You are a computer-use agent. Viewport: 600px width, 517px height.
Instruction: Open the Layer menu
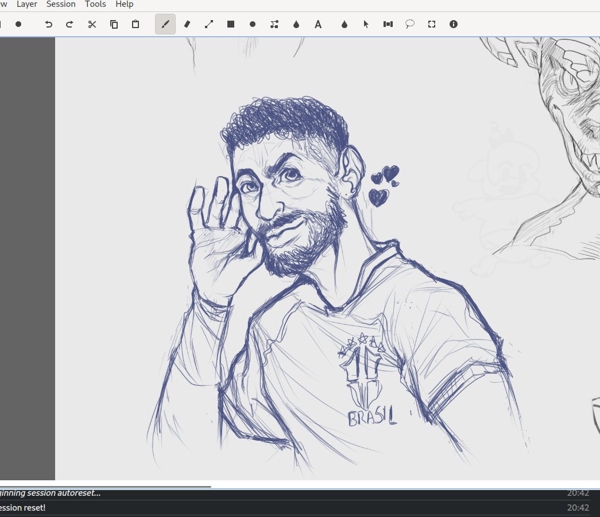click(x=27, y=5)
